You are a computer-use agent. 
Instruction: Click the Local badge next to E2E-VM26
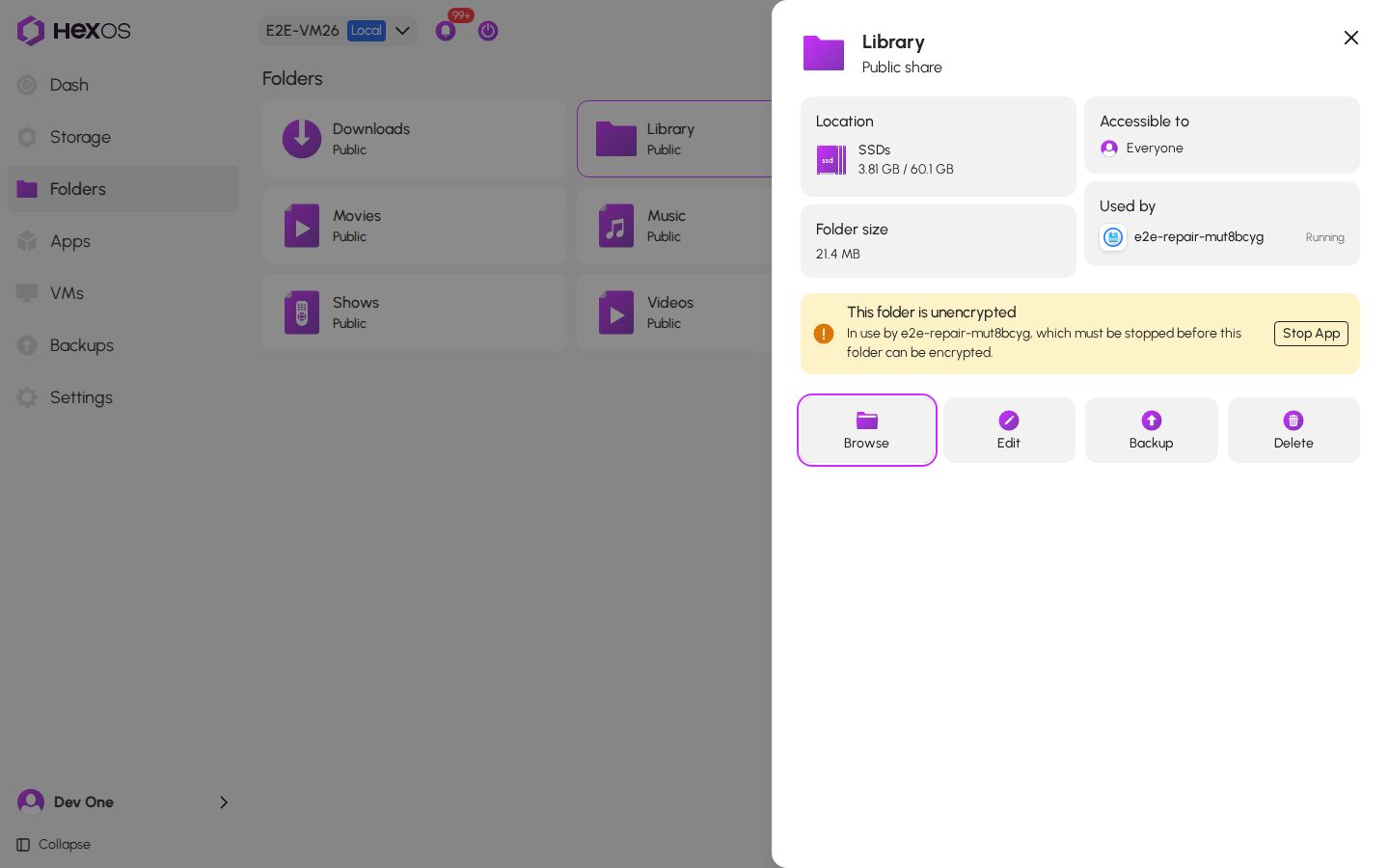tap(367, 31)
